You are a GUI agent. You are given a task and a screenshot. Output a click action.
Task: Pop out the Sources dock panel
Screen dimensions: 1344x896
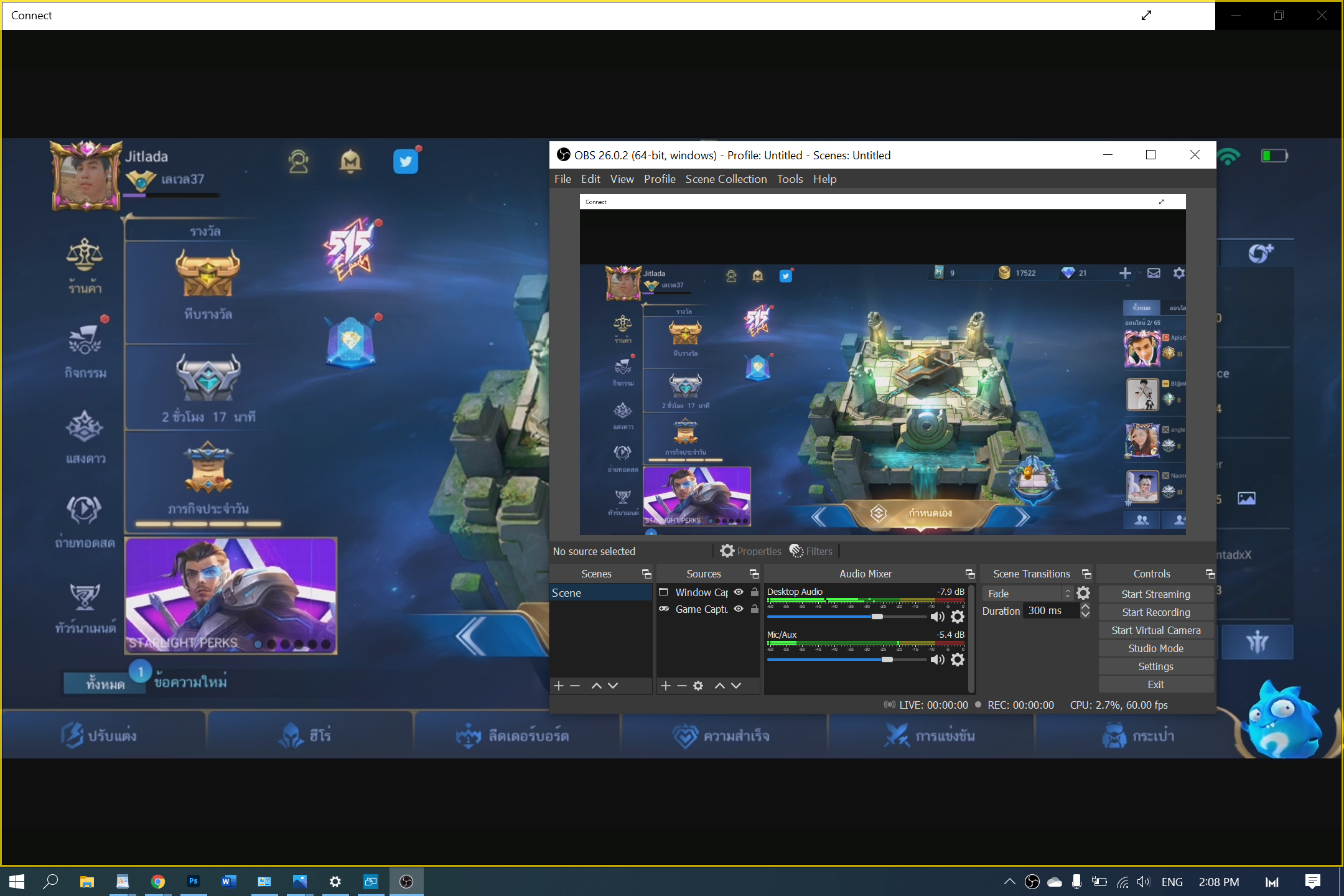(x=754, y=574)
